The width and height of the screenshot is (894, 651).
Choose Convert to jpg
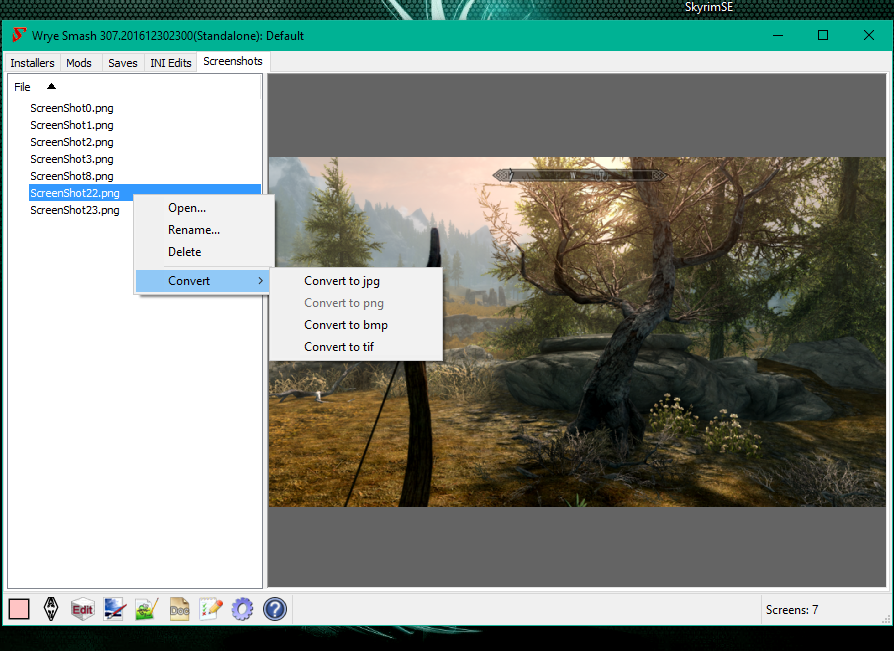[x=342, y=281]
